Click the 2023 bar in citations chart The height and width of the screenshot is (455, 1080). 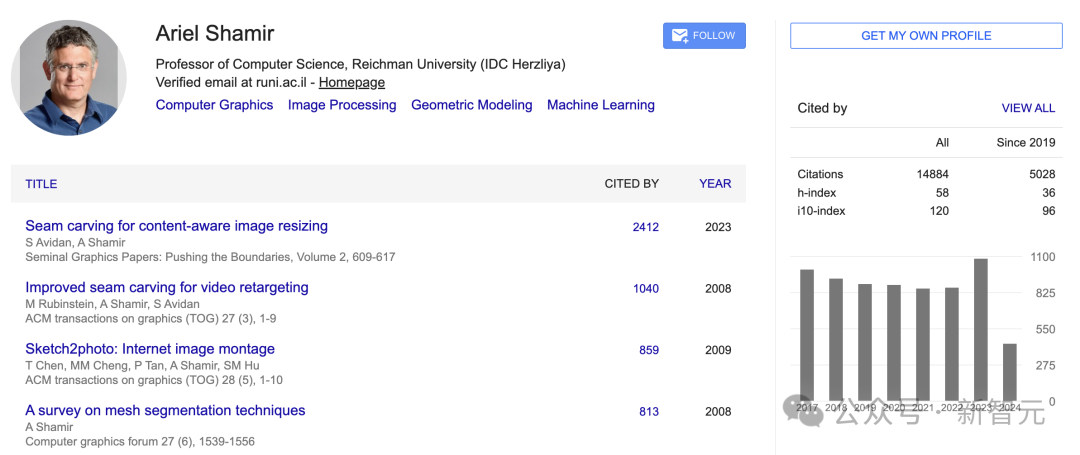click(981, 330)
